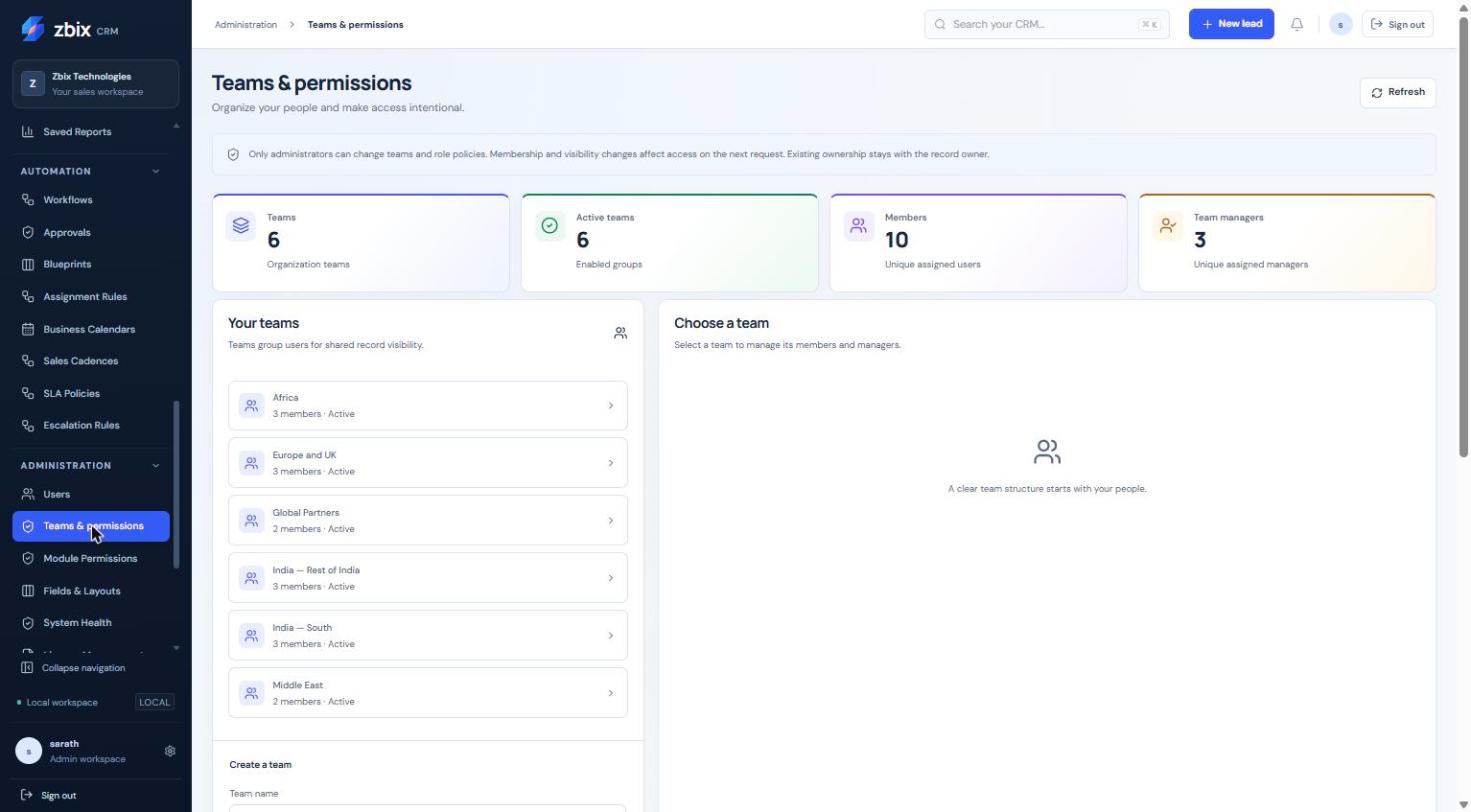The width and height of the screenshot is (1471, 812).
Task: Open the notifications bell icon
Action: (1297, 24)
